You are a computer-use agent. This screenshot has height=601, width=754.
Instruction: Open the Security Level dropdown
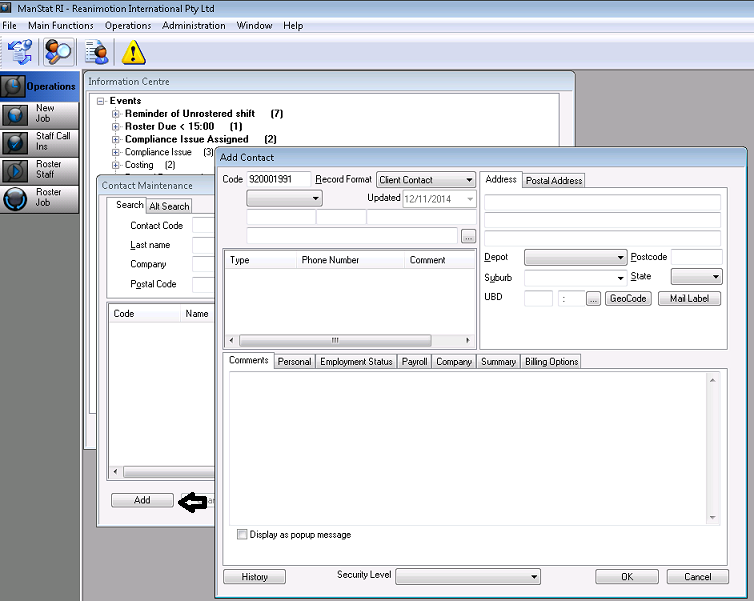468,577
